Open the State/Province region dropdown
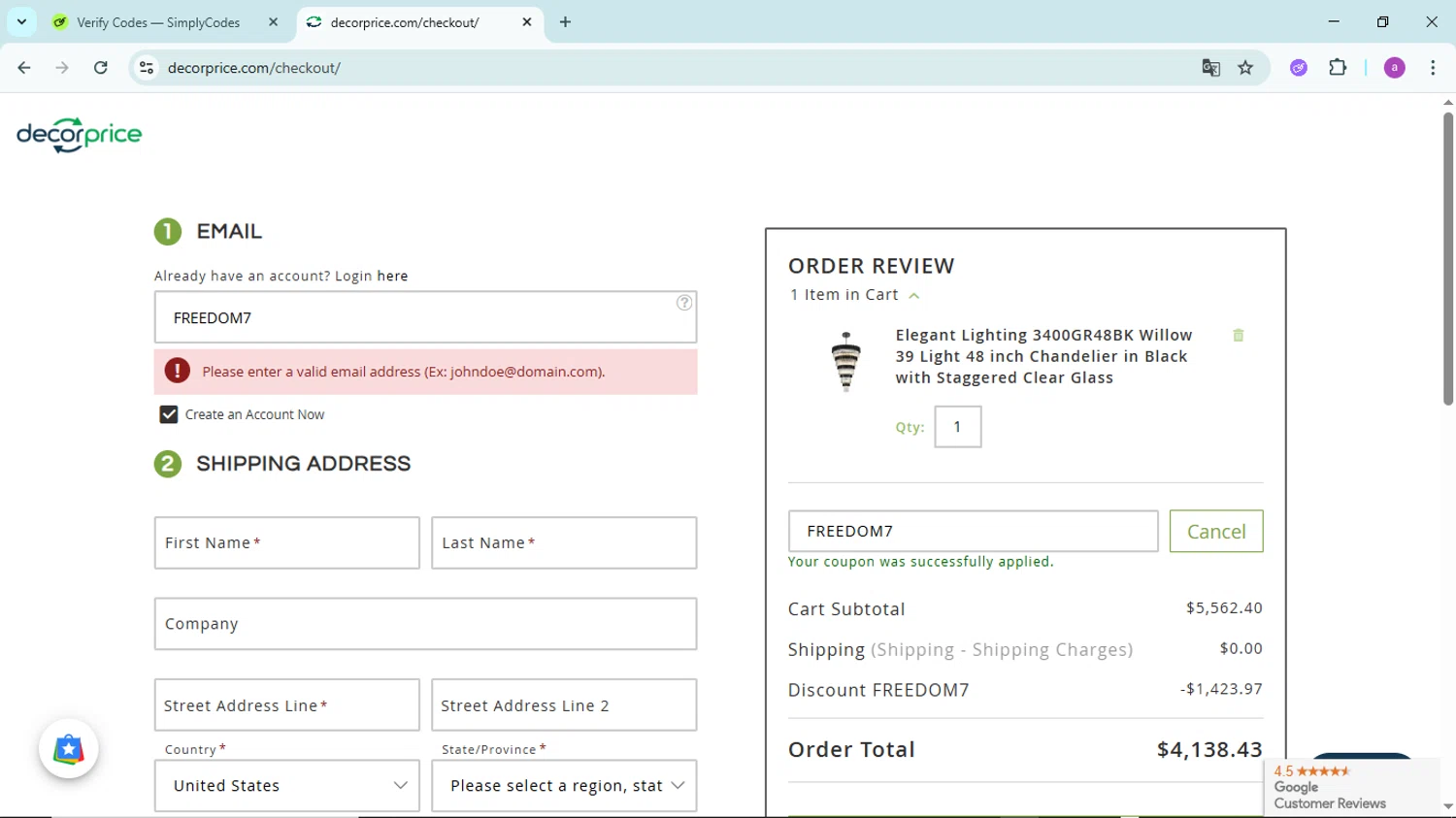This screenshot has height=818, width=1456. click(x=564, y=786)
